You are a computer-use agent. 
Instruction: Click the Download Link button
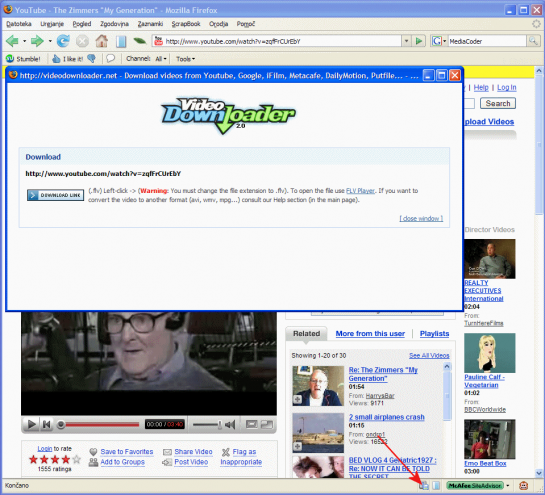pyautogui.click(x=56, y=195)
